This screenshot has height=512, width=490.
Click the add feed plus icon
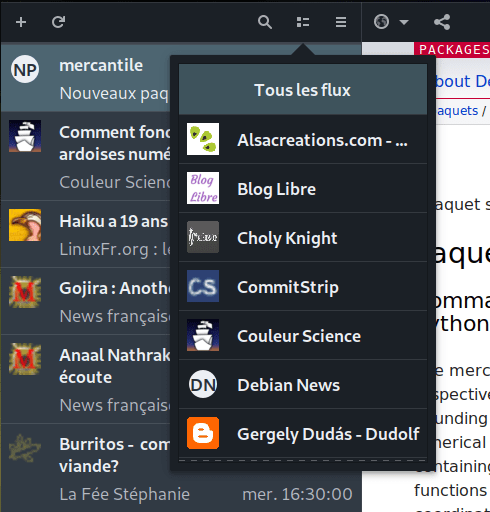click(21, 22)
